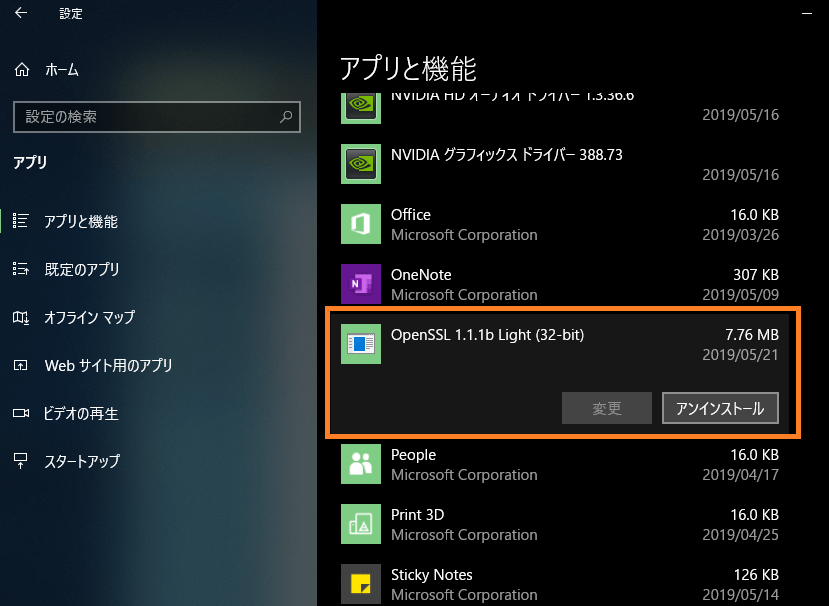Open アプリと機能 in the sidebar
Viewport: 829px width, 606px height.
tap(81, 221)
